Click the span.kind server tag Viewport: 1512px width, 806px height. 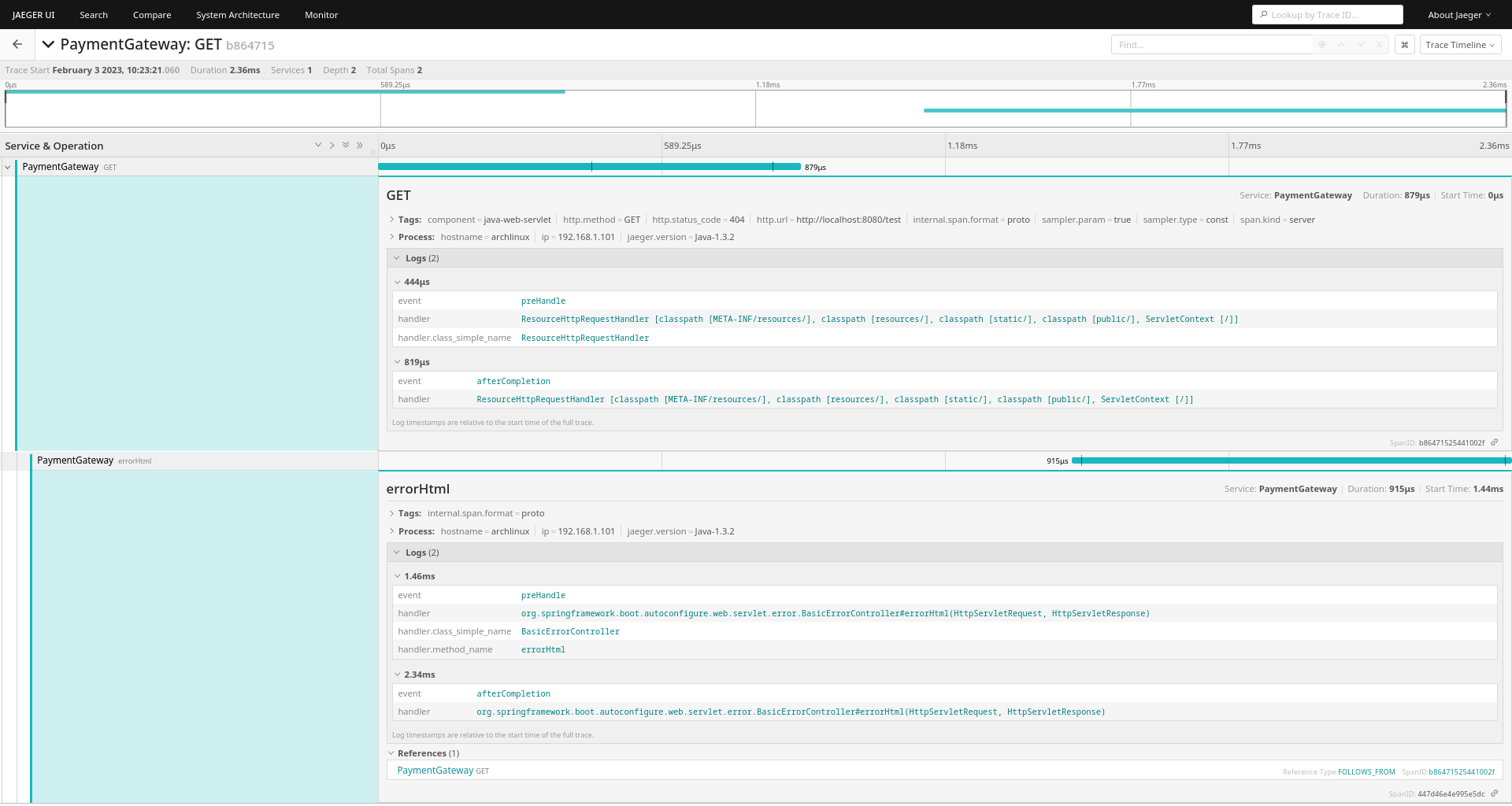(x=1277, y=220)
